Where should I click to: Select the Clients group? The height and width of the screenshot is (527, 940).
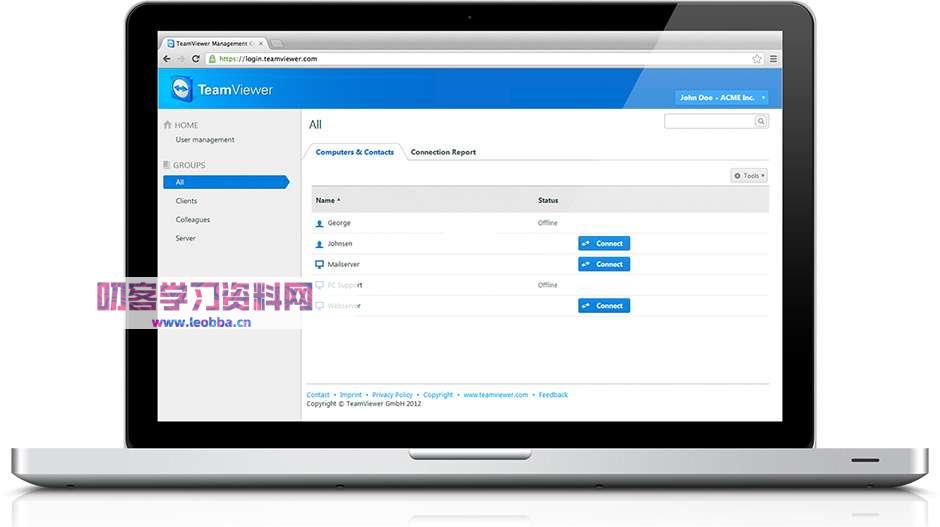[186, 201]
